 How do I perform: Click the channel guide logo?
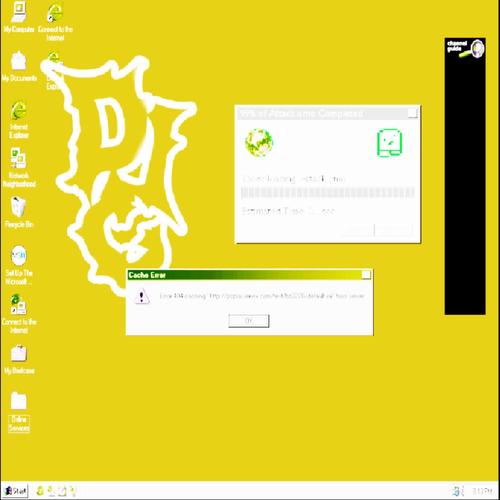pos(465,49)
